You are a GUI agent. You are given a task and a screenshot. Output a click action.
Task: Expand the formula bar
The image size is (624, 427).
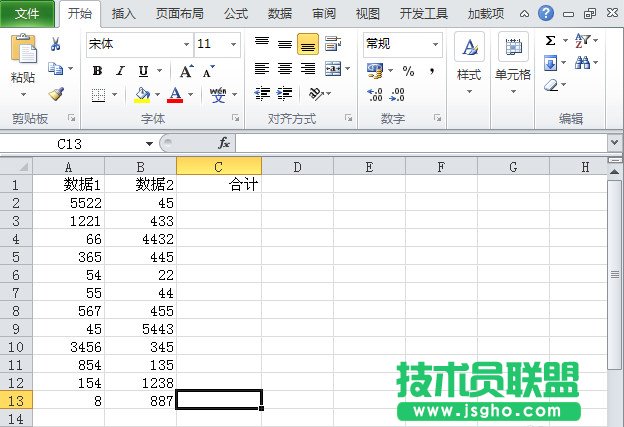point(614,142)
